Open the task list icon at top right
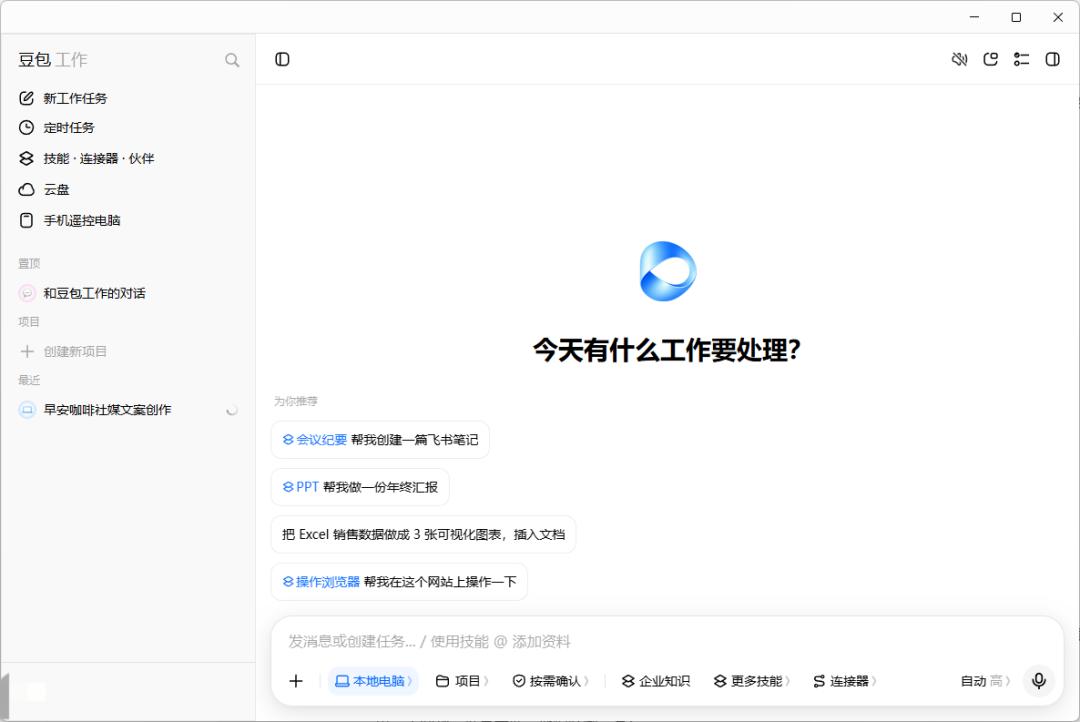The height and width of the screenshot is (722, 1080). point(1021,59)
